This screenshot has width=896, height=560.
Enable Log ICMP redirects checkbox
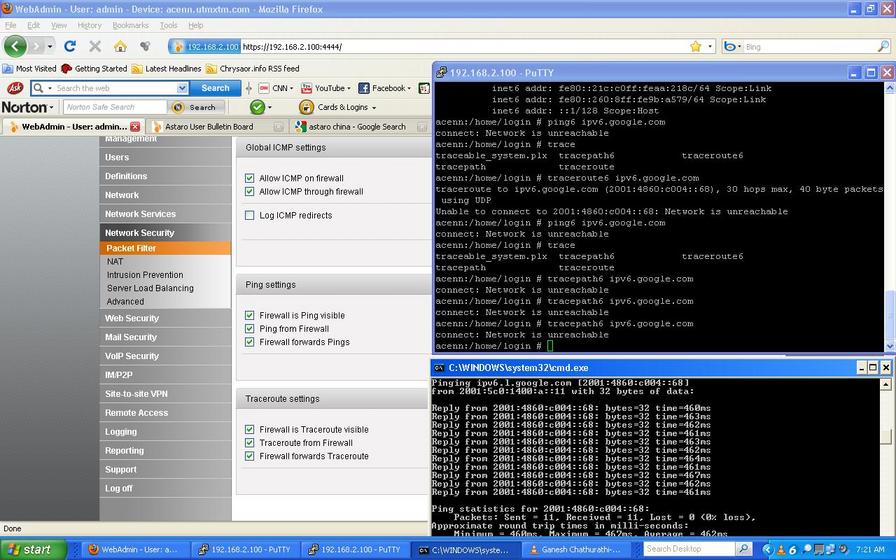click(x=250, y=215)
